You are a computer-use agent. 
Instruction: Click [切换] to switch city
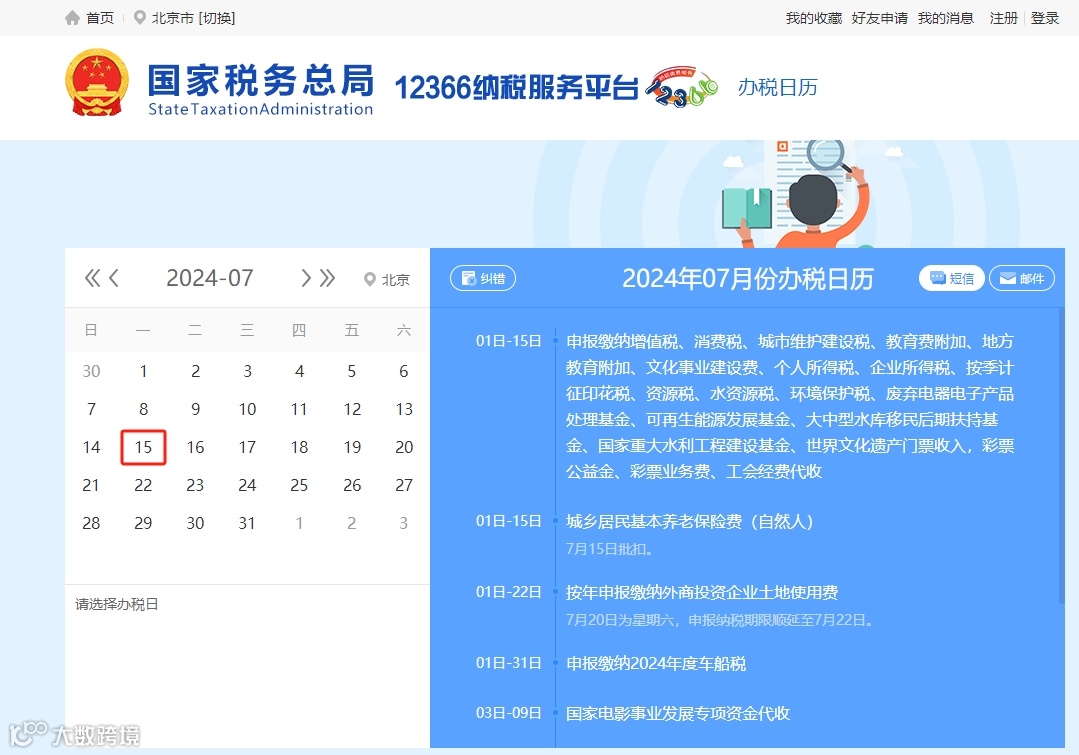pyautogui.click(x=217, y=18)
